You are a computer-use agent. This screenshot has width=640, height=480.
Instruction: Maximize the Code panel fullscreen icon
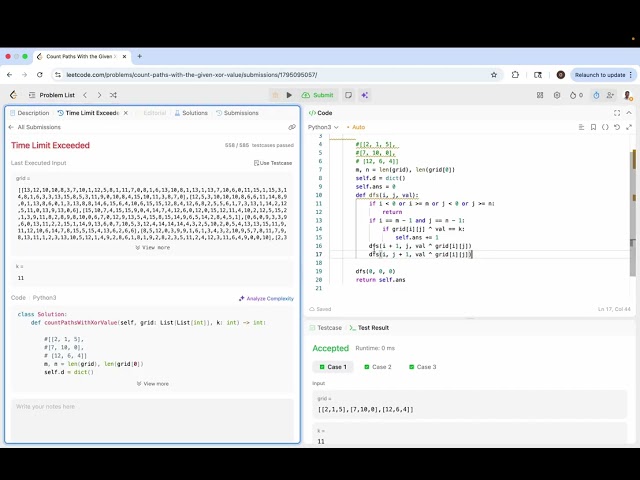(617, 113)
